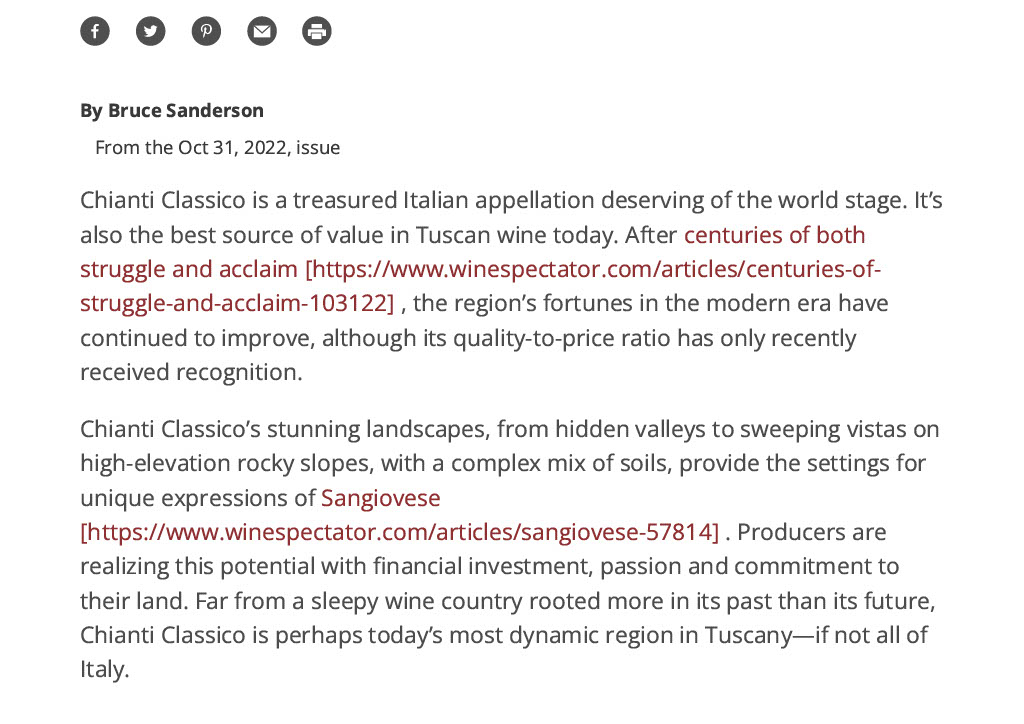This screenshot has width=1024, height=724.
Task: Share the article on Facebook
Action: tap(95, 31)
